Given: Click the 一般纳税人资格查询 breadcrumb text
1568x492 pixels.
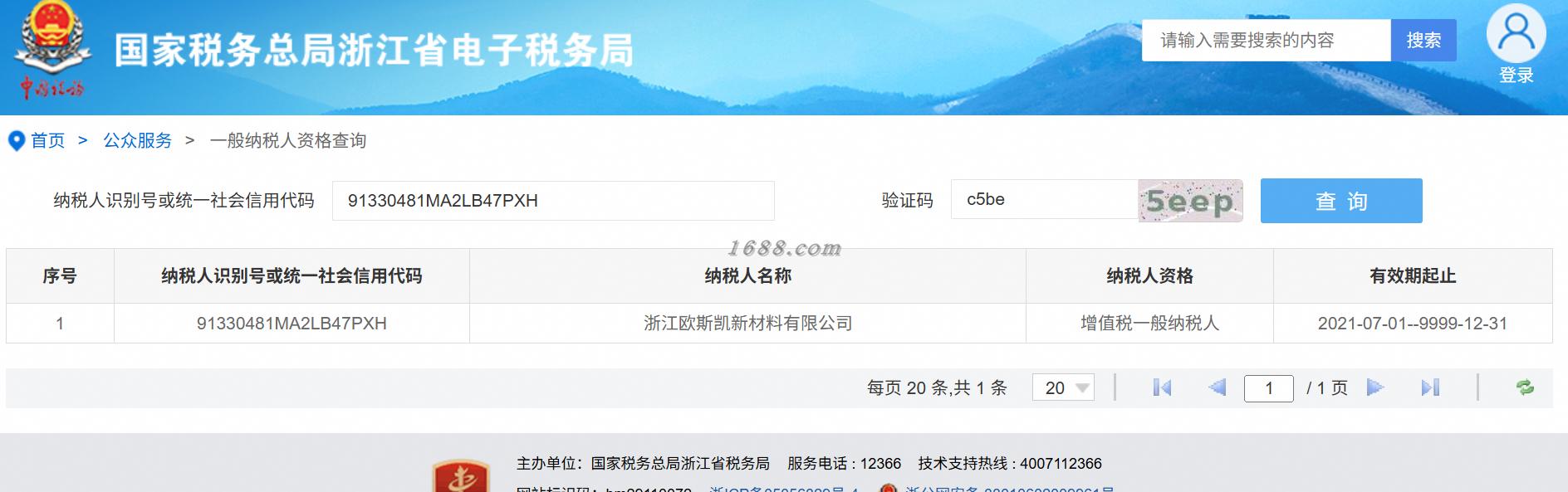Looking at the screenshot, I should point(288,140).
